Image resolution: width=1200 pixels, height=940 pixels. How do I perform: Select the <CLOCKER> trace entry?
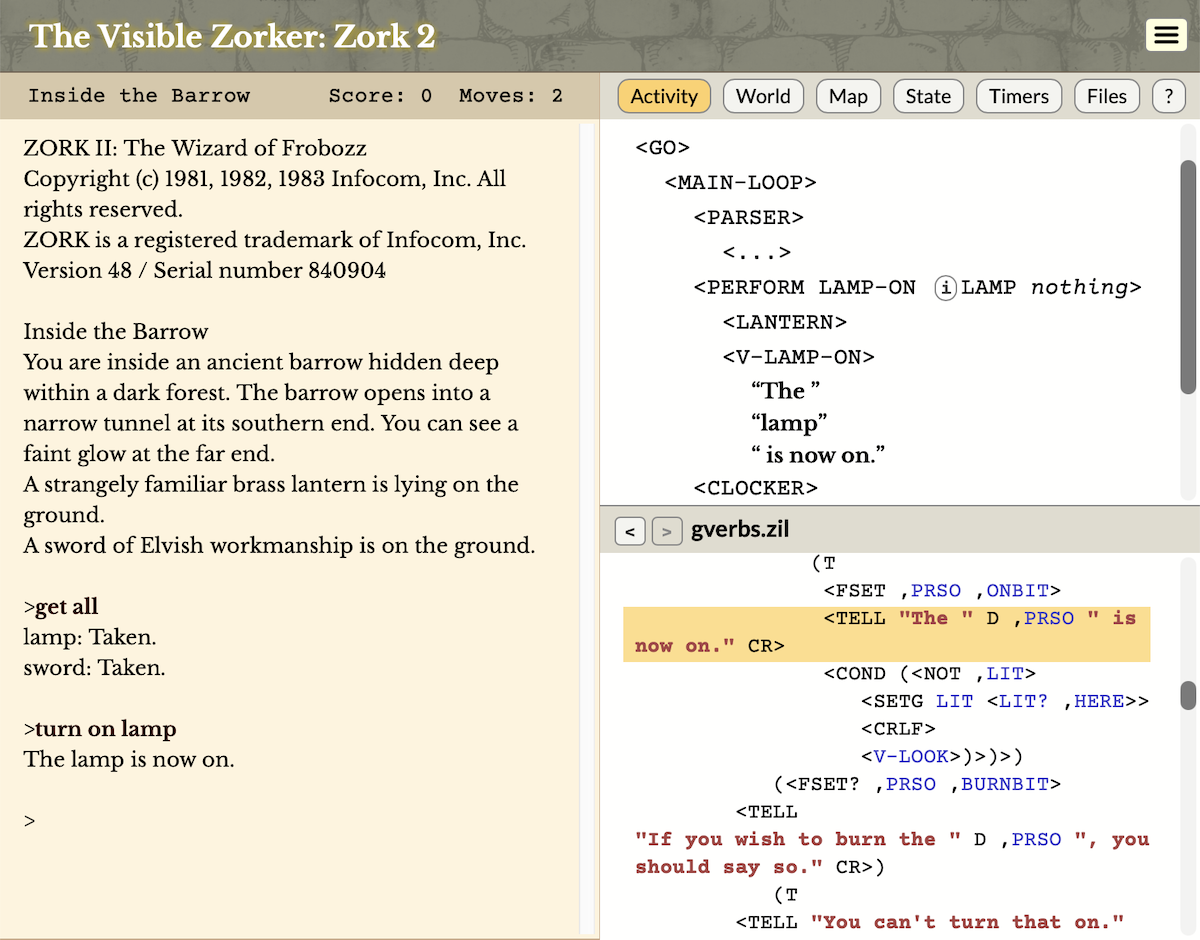coord(755,488)
